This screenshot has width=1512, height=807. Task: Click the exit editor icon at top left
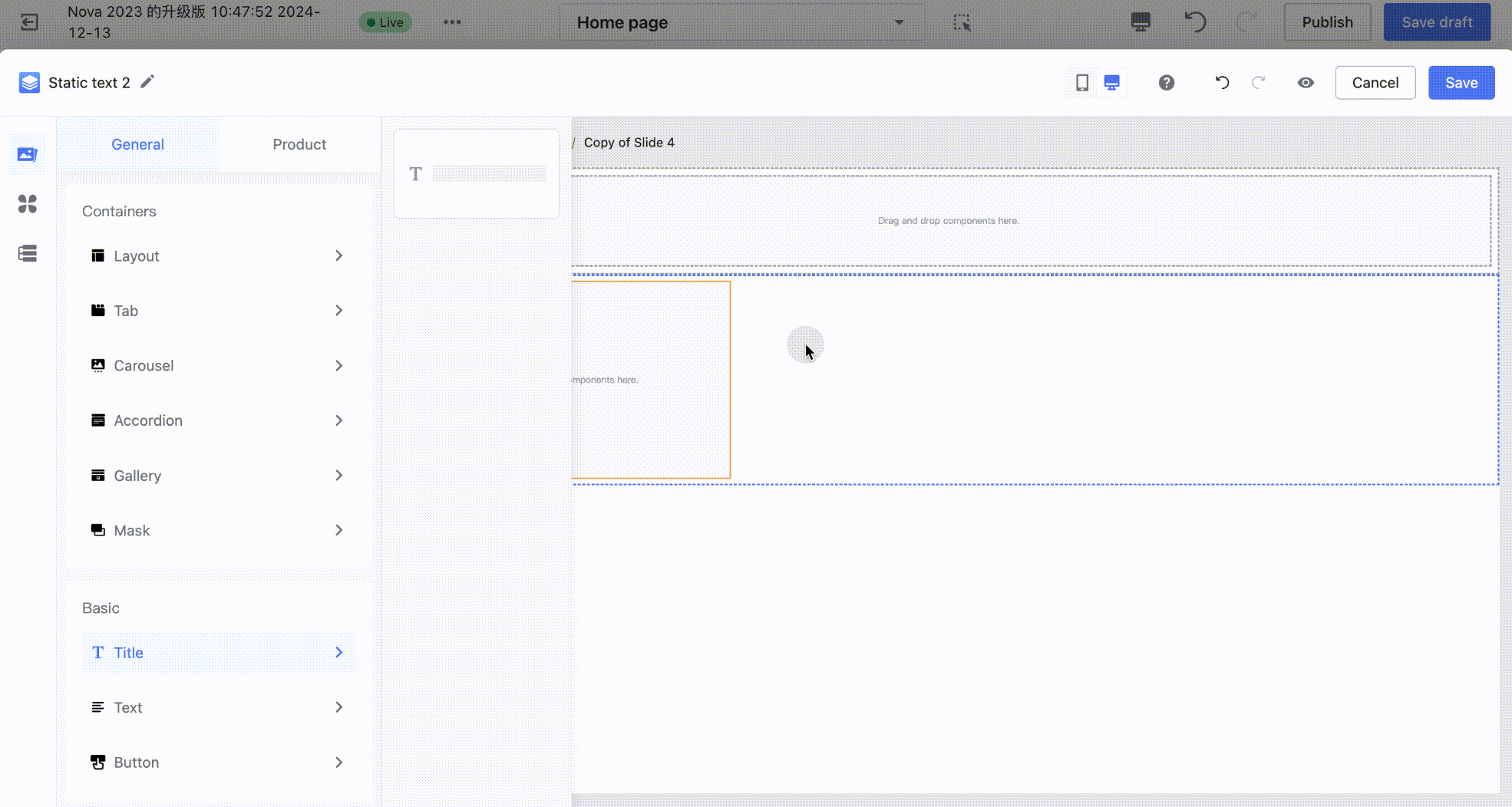click(29, 22)
